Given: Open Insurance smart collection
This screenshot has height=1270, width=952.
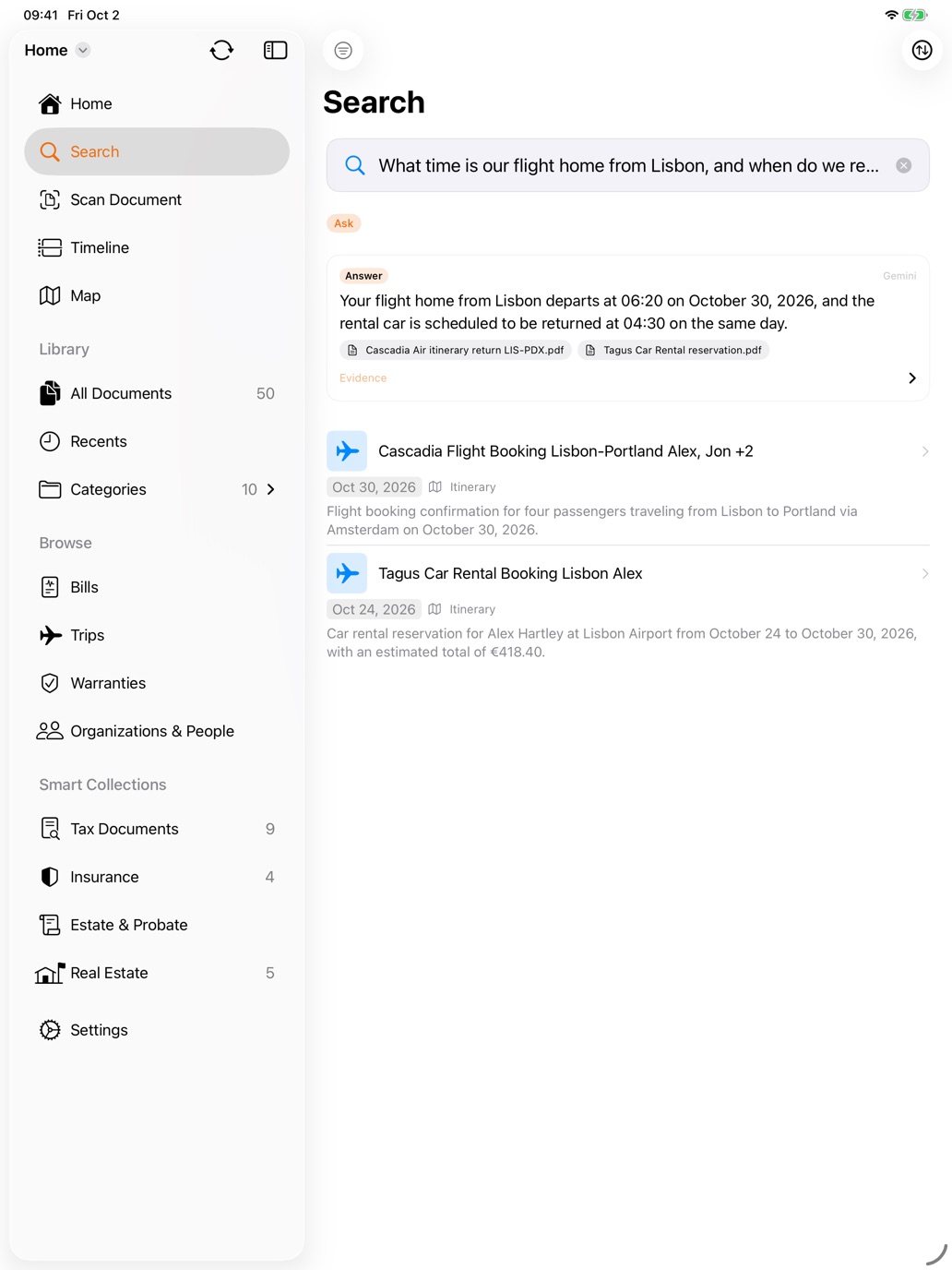Looking at the screenshot, I should 157,877.
